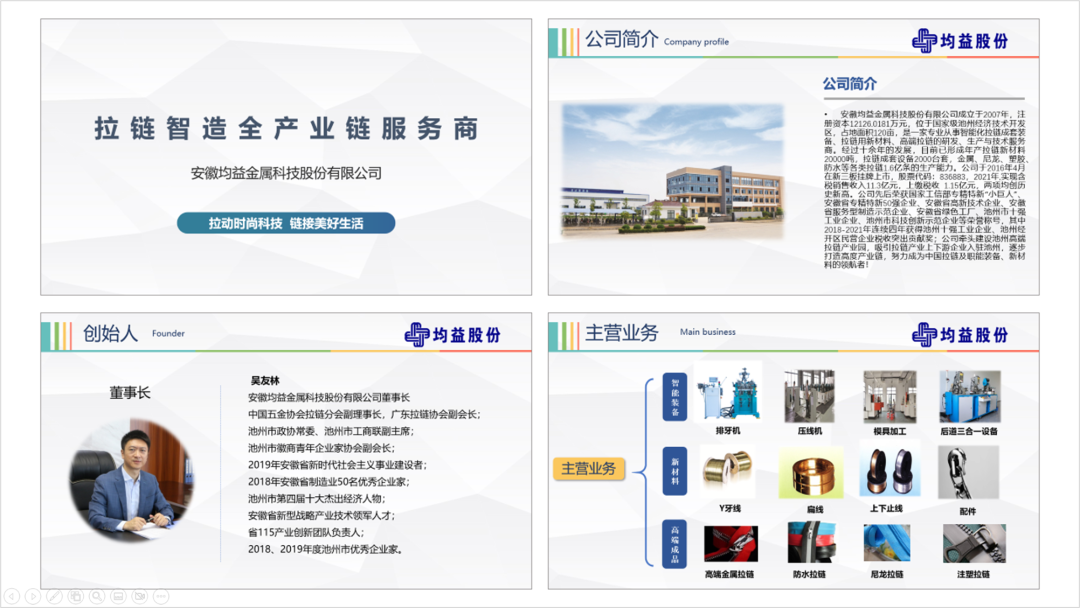
Task: Click the 均益股份 logo on 创始人 slide
Action: point(453,335)
